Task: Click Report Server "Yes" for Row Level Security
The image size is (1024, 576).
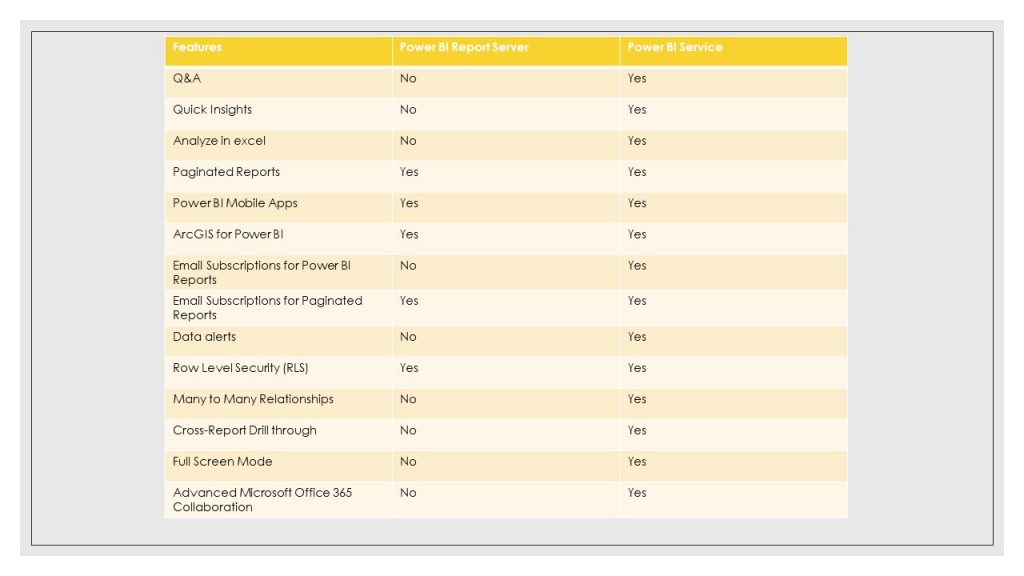Action: point(409,368)
